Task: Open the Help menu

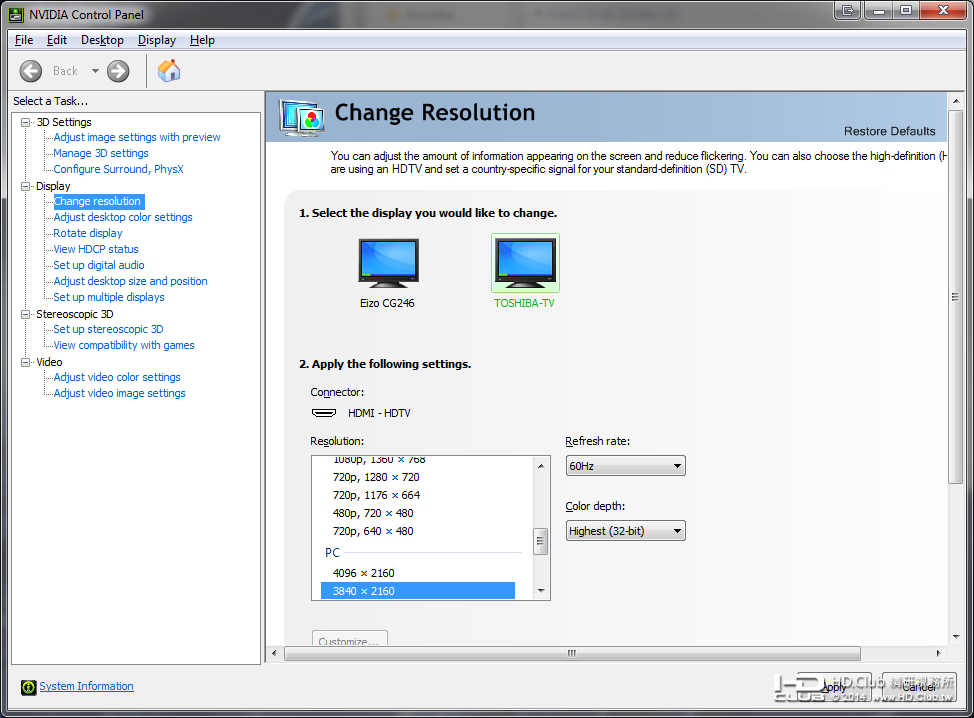Action: click(x=202, y=40)
